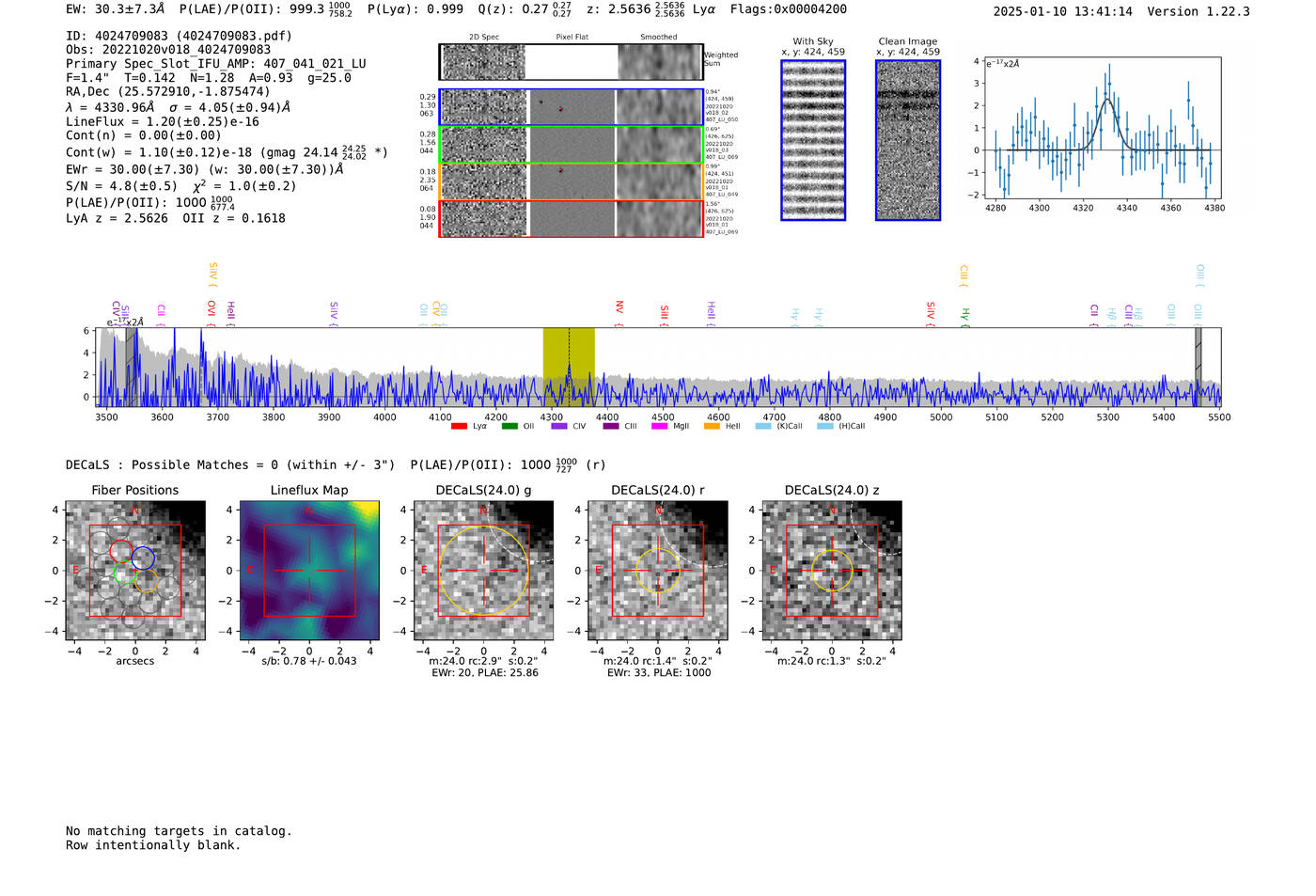Open the Lineflux Map panel

point(309,571)
